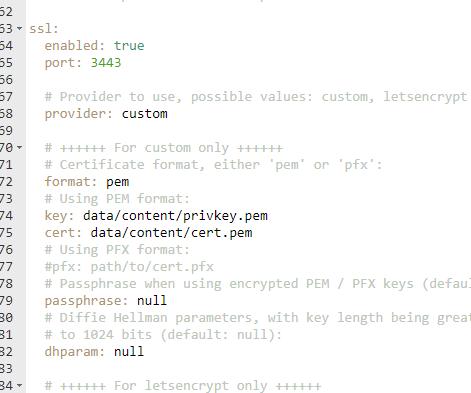This screenshot has width=471, height=393.
Task: Click the commented #pfx path line
Action: pos(129,267)
